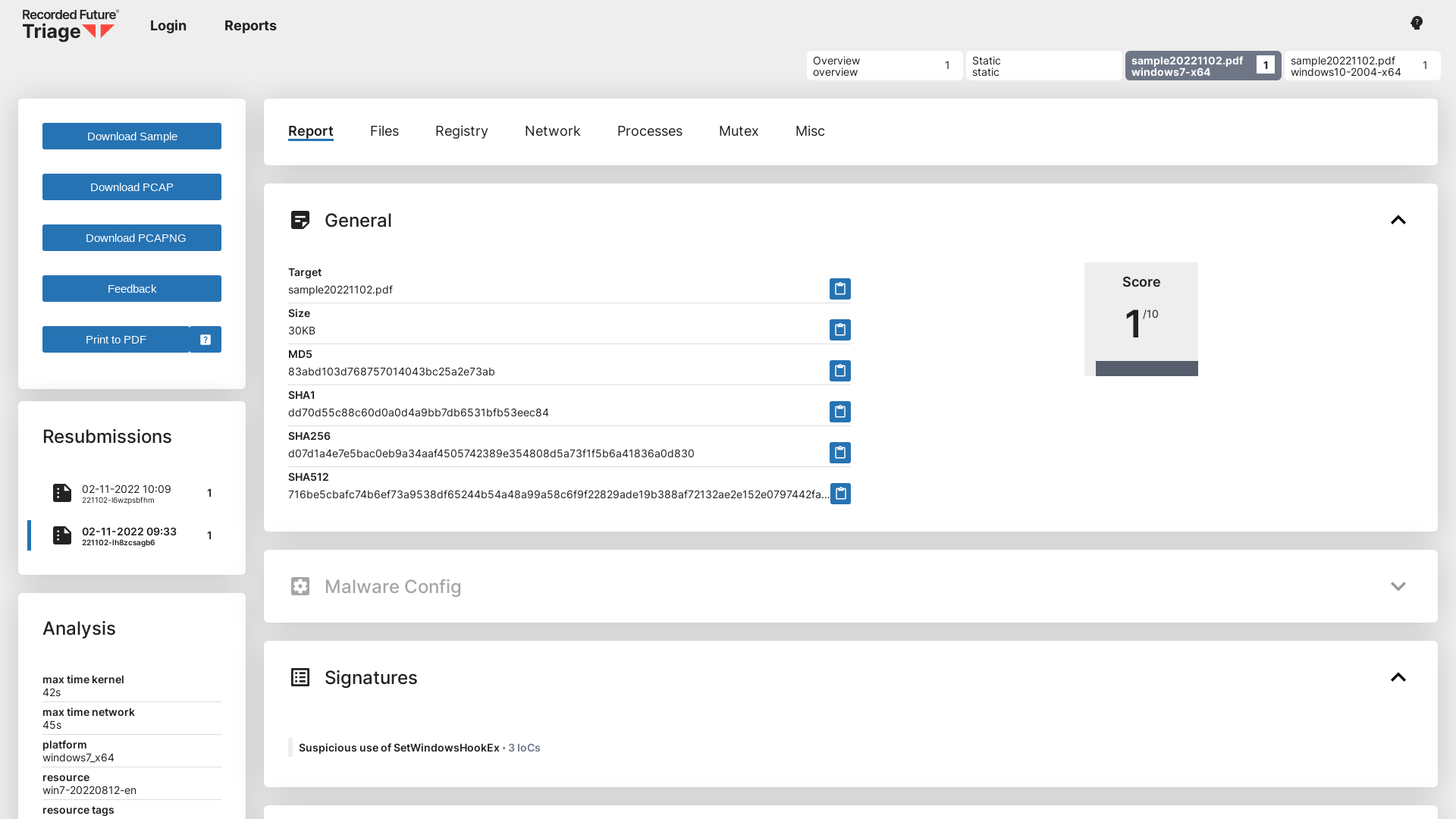The height and width of the screenshot is (819, 1456).
Task: Collapse the Signatures section
Action: pyautogui.click(x=1398, y=677)
